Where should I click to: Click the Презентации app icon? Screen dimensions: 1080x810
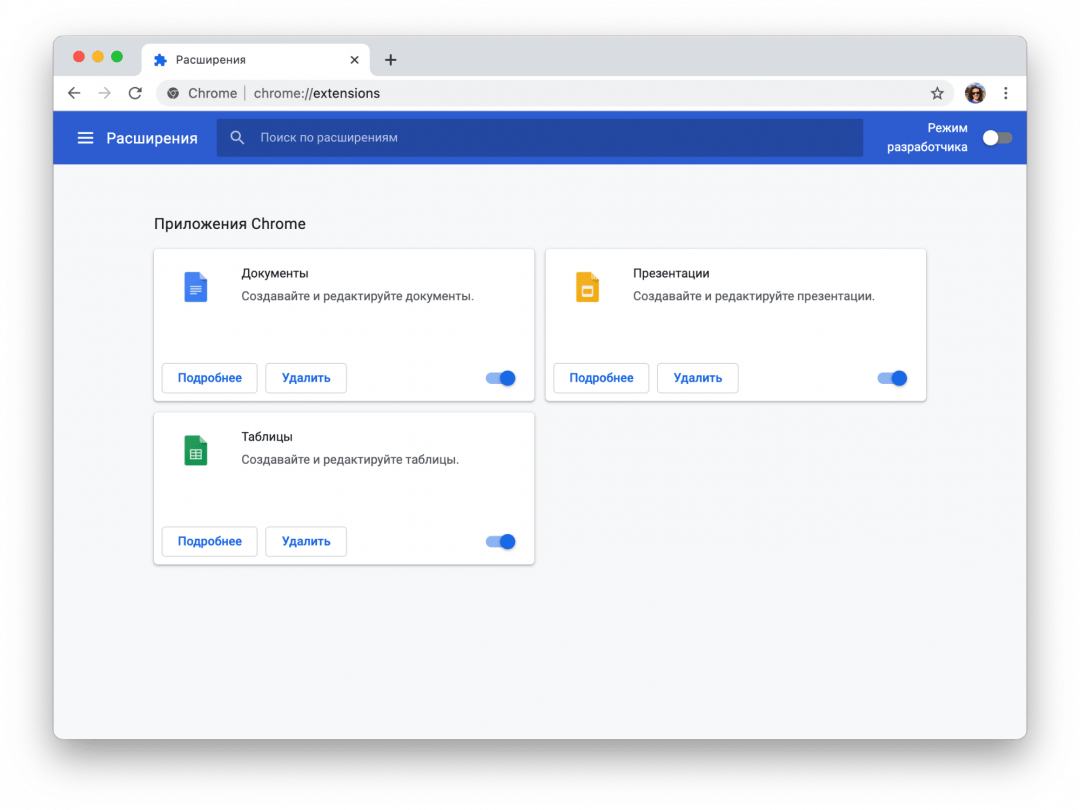[587, 287]
